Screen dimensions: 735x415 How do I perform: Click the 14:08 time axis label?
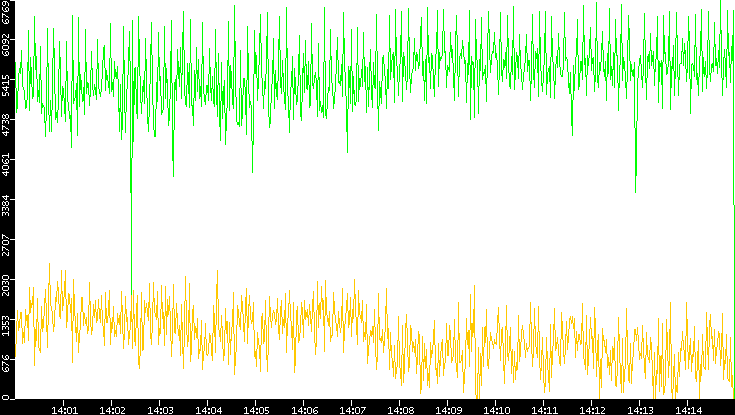pos(400,410)
